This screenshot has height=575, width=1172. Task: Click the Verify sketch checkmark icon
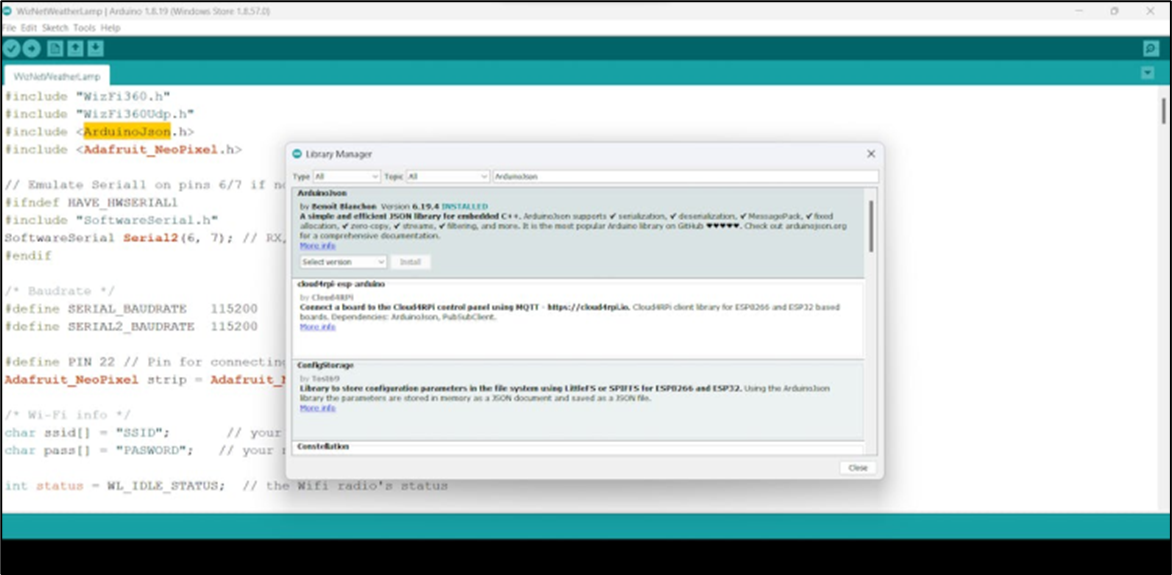click(11, 49)
